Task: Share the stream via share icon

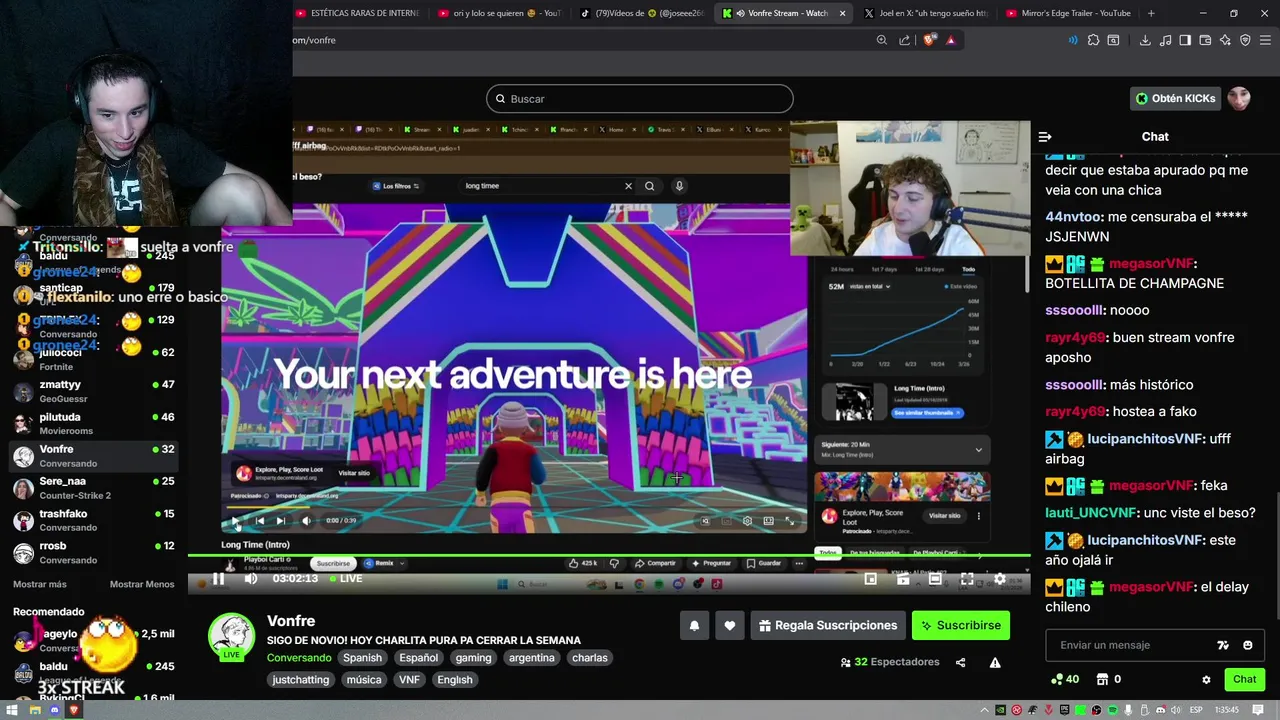Action: click(x=960, y=662)
